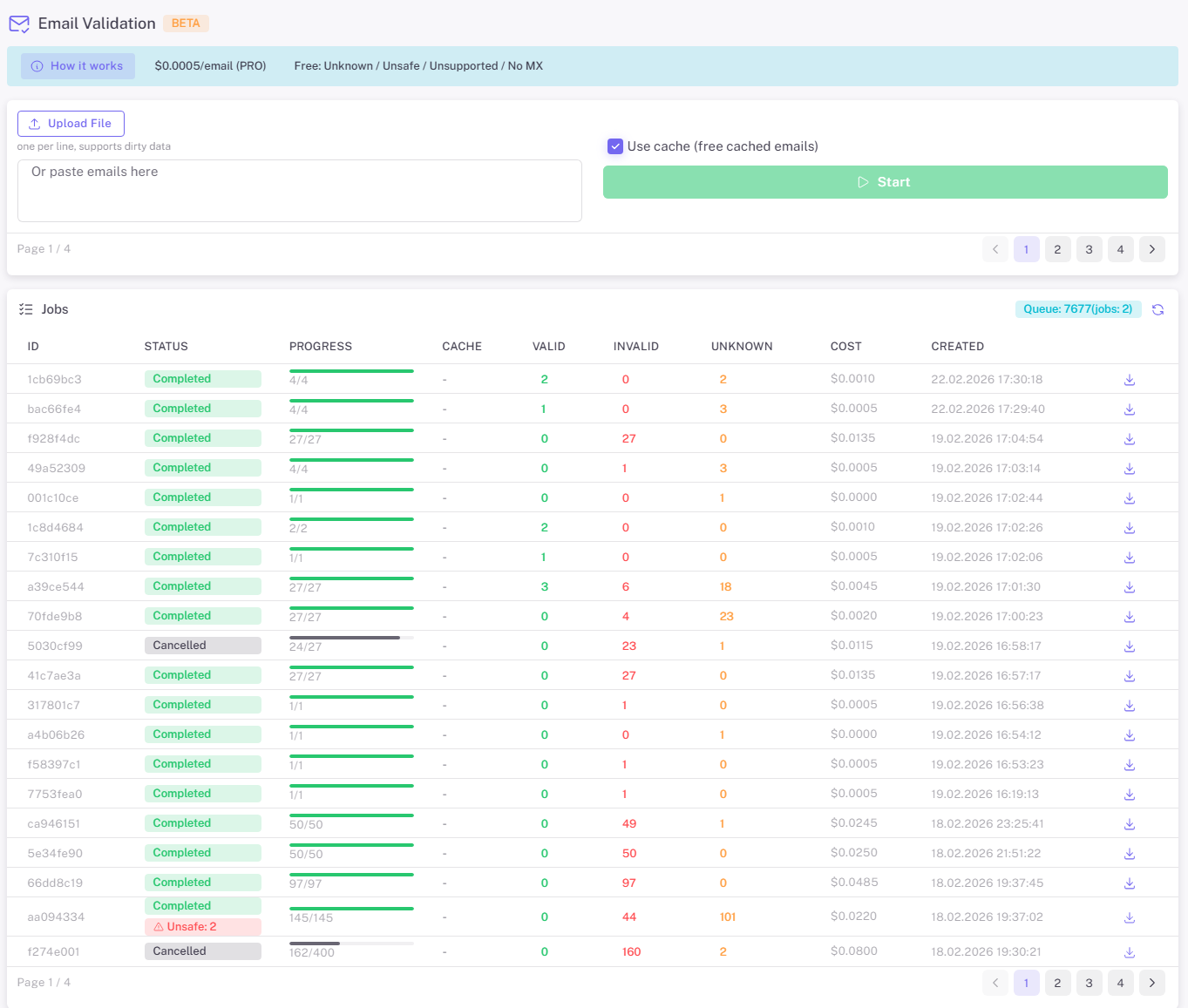The image size is (1188, 1008).
Task: Go to next page in top pagination
Action: pos(1151,249)
